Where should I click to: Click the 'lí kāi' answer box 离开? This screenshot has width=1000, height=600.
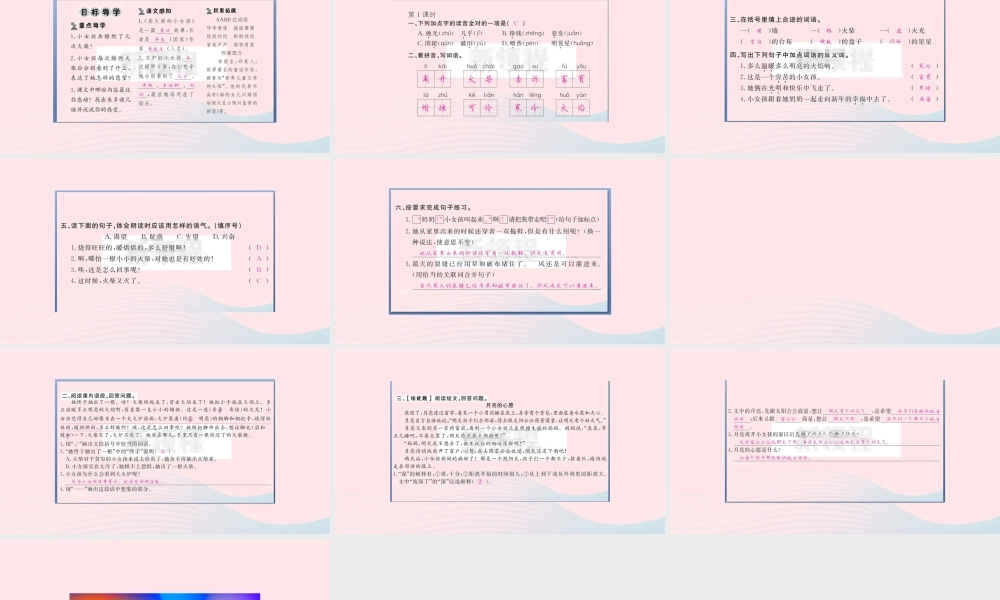point(434,79)
